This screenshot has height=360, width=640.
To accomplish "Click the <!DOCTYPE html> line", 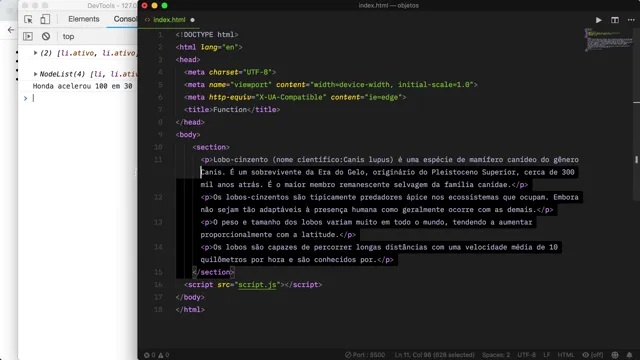I will pyautogui.click(x=207, y=35).
